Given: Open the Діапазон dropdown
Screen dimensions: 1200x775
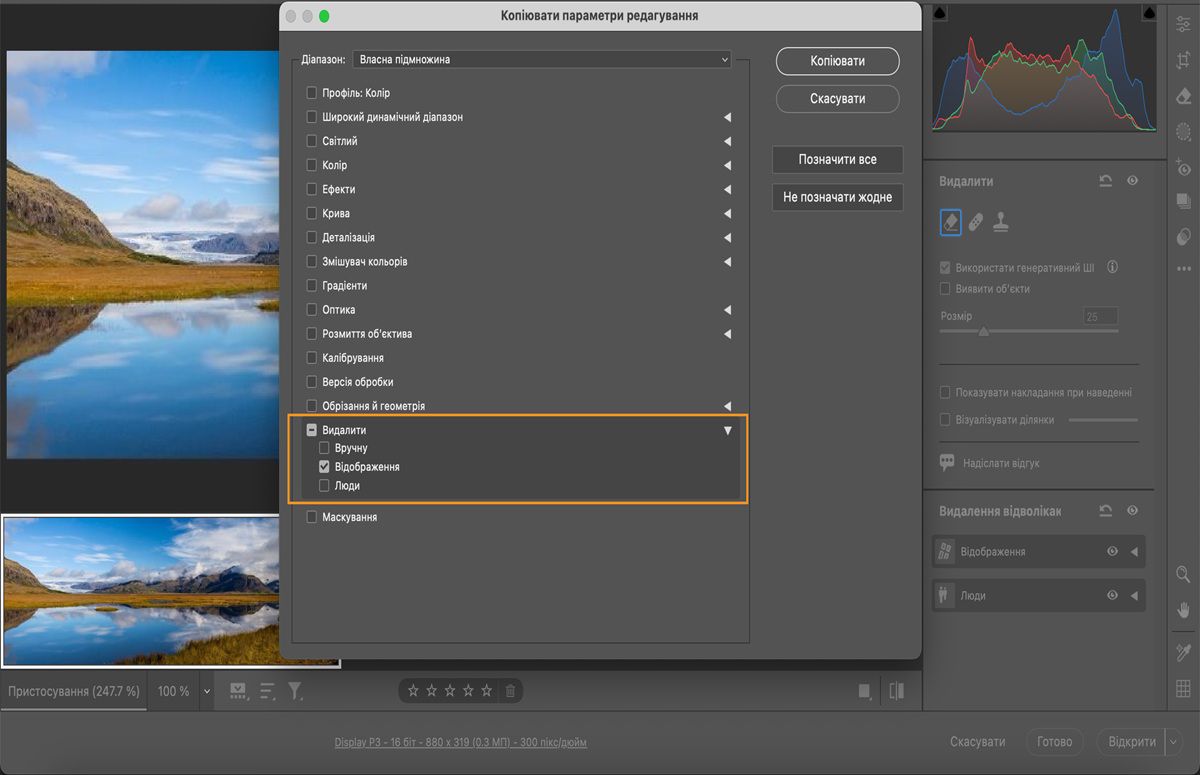Looking at the screenshot, I should (542, 60).
